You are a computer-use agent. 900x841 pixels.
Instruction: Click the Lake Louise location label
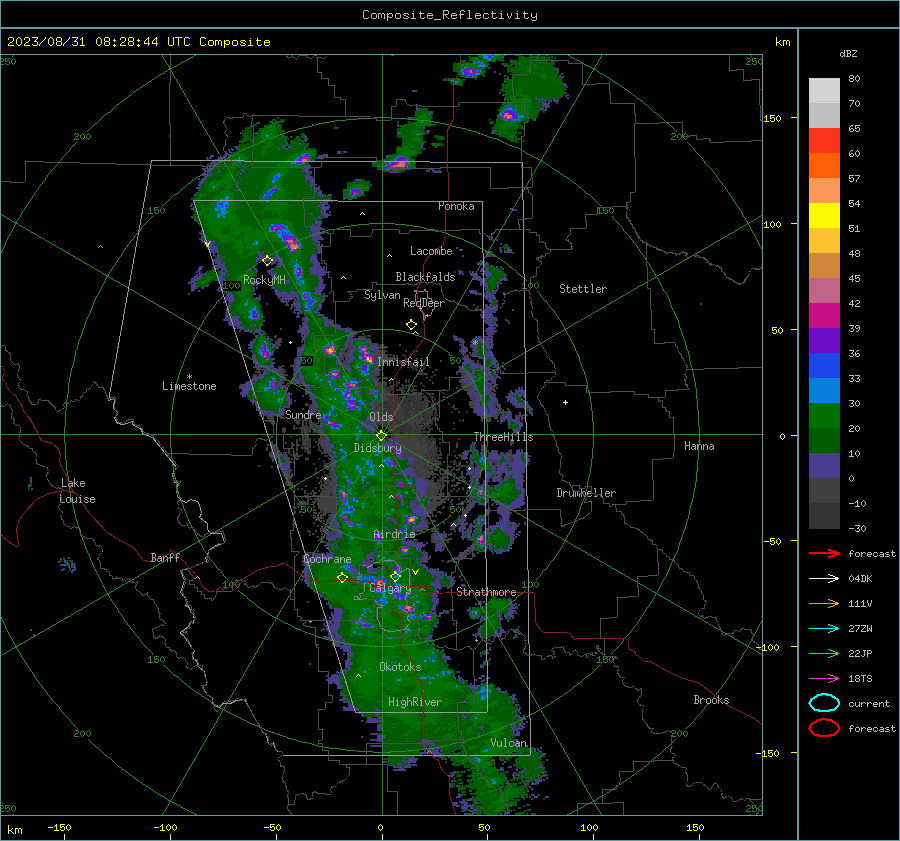click(x=77, y=491)
